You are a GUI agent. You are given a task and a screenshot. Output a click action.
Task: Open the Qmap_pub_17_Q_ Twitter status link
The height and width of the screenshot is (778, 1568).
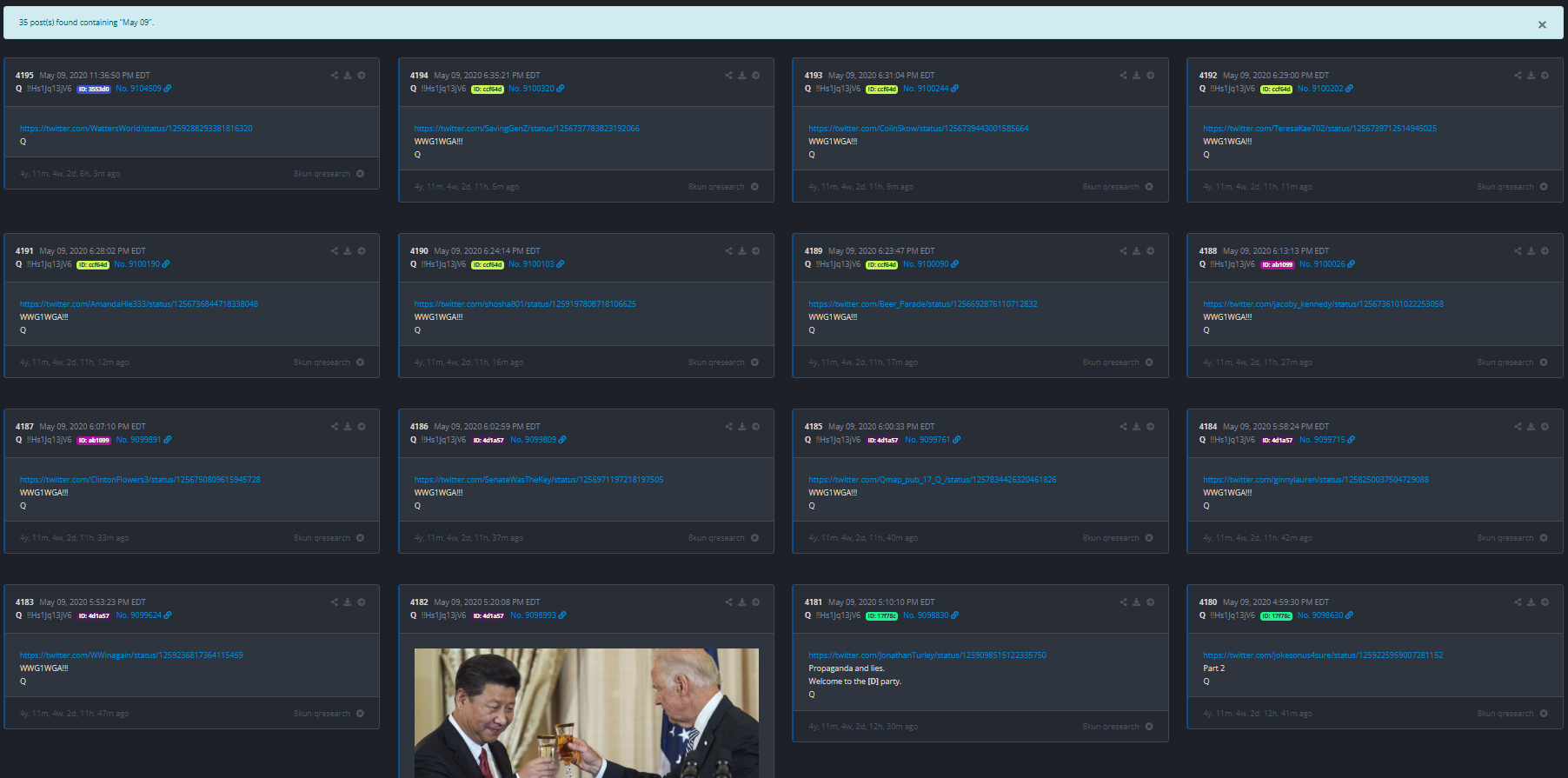tap(933, 480)
